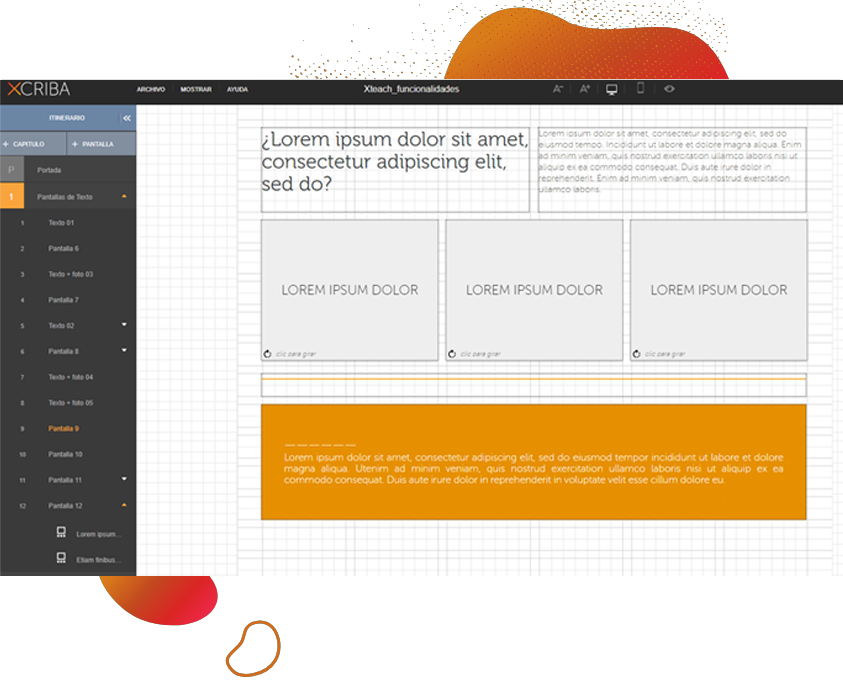The width and height of the screenshot is (843, 681).
Task: Open Texto + foto 03 in the itinerary
Action: pyautogui.click(x=70, y=274)
